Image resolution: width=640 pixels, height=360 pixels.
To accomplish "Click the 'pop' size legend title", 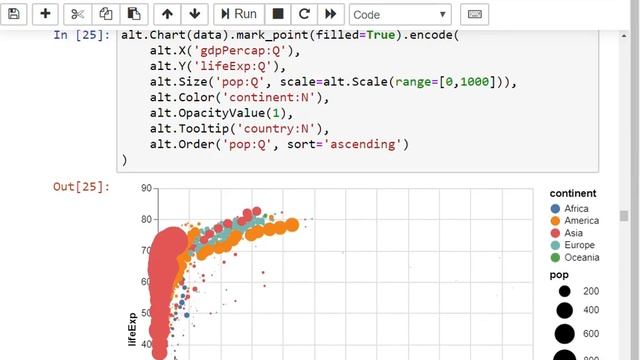I will click(x=559, y=275).
